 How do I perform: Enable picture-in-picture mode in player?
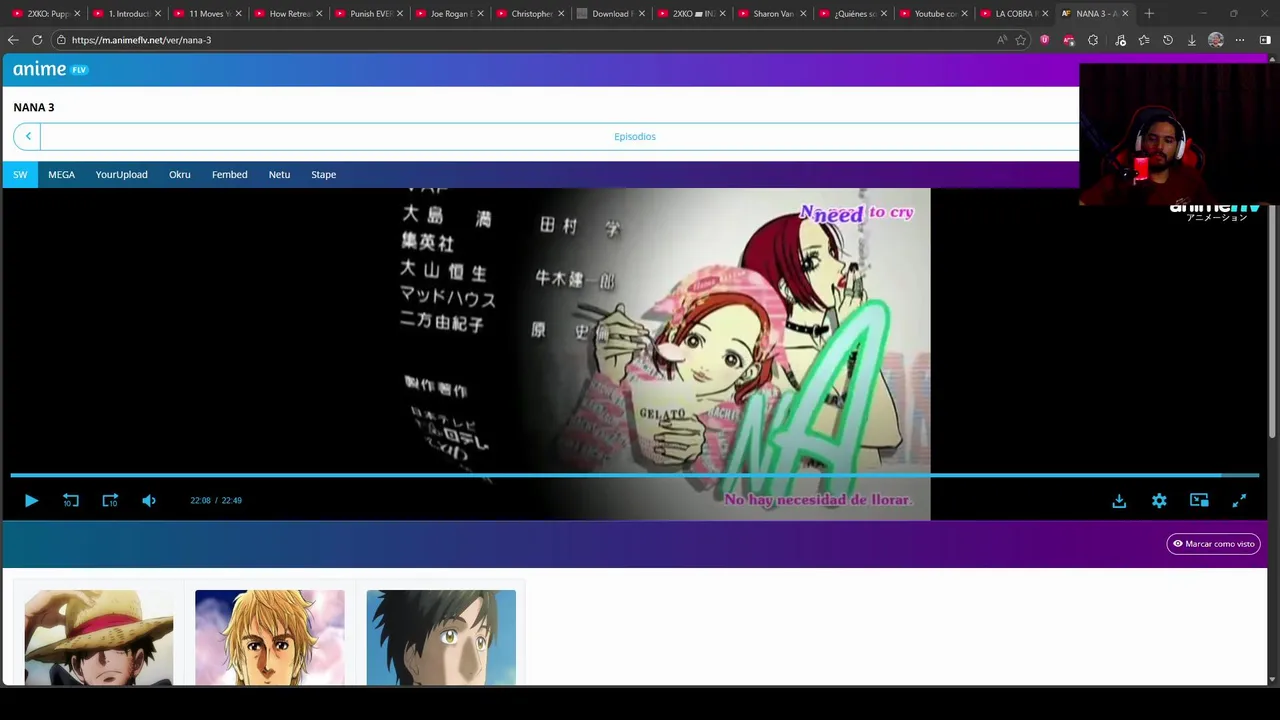1199,500
